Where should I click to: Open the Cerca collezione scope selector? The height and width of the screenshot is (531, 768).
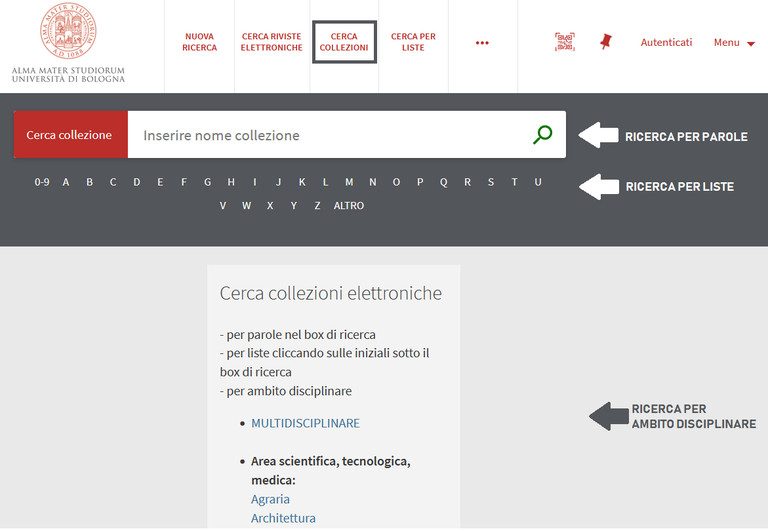point(70,135)
